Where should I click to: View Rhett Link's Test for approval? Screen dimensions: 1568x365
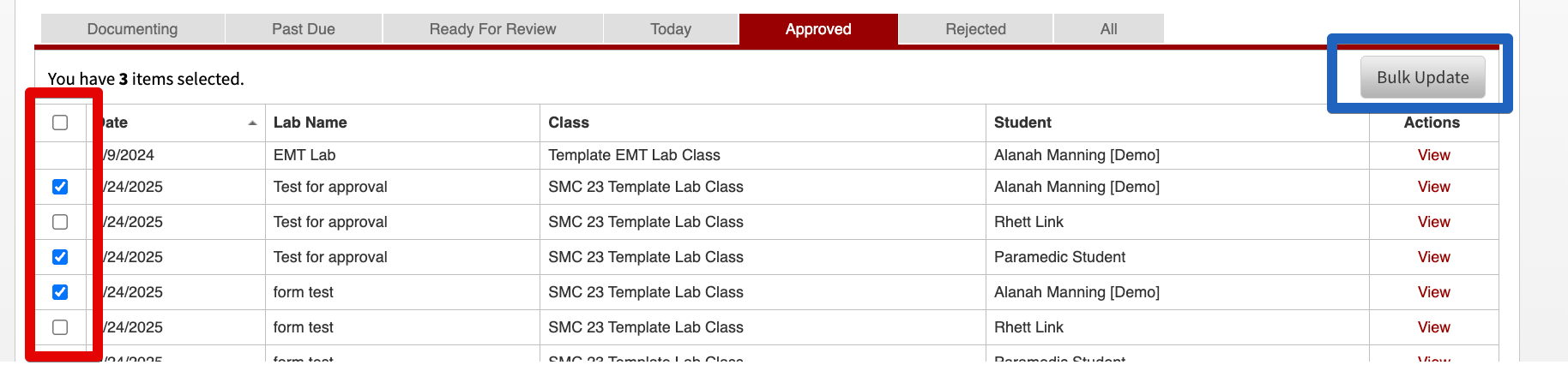[x=1433, y=222]
